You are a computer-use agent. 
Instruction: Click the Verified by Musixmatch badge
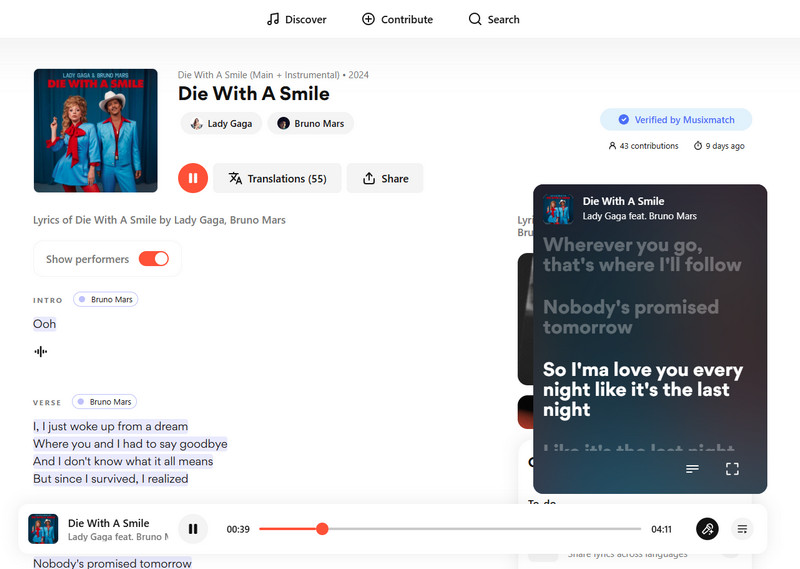(676, 120)
